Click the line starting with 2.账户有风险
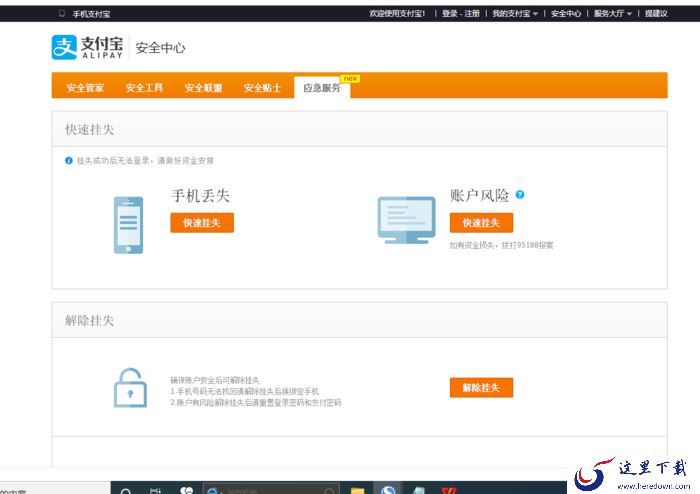The height and width of the screenshot is (494, 700). pos(256,403)
